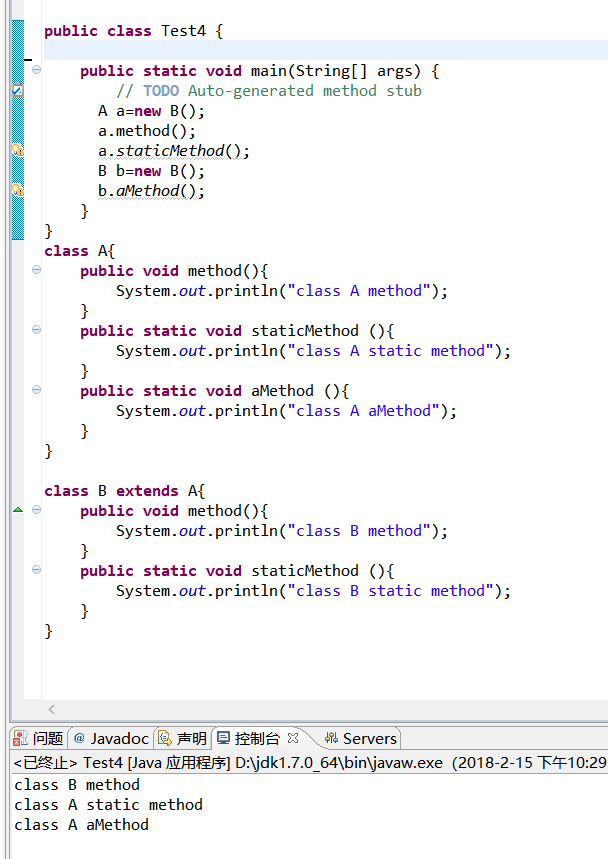Viewport: 608px width, 859px height.
Task: Fold class B staticMethod block
Action: tap(37, 571)
